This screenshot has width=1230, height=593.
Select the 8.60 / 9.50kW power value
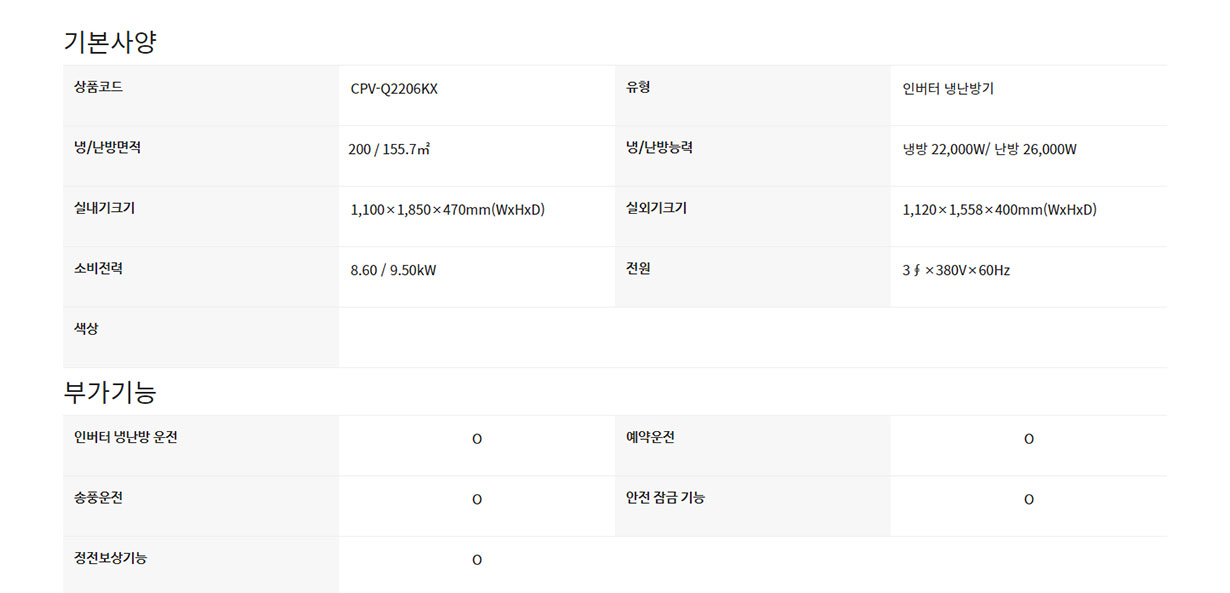[393, 271]
